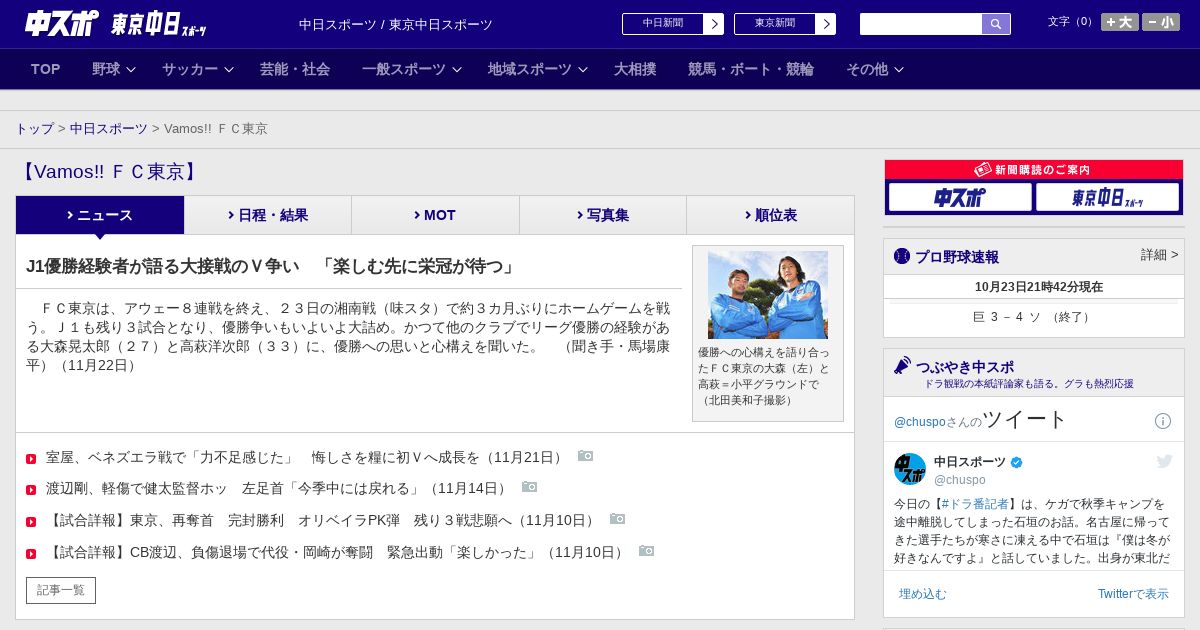Open the 東京新聞 link button
Image resolution: width=1200 pixels, height=630 pixels.
pos(785,24)
